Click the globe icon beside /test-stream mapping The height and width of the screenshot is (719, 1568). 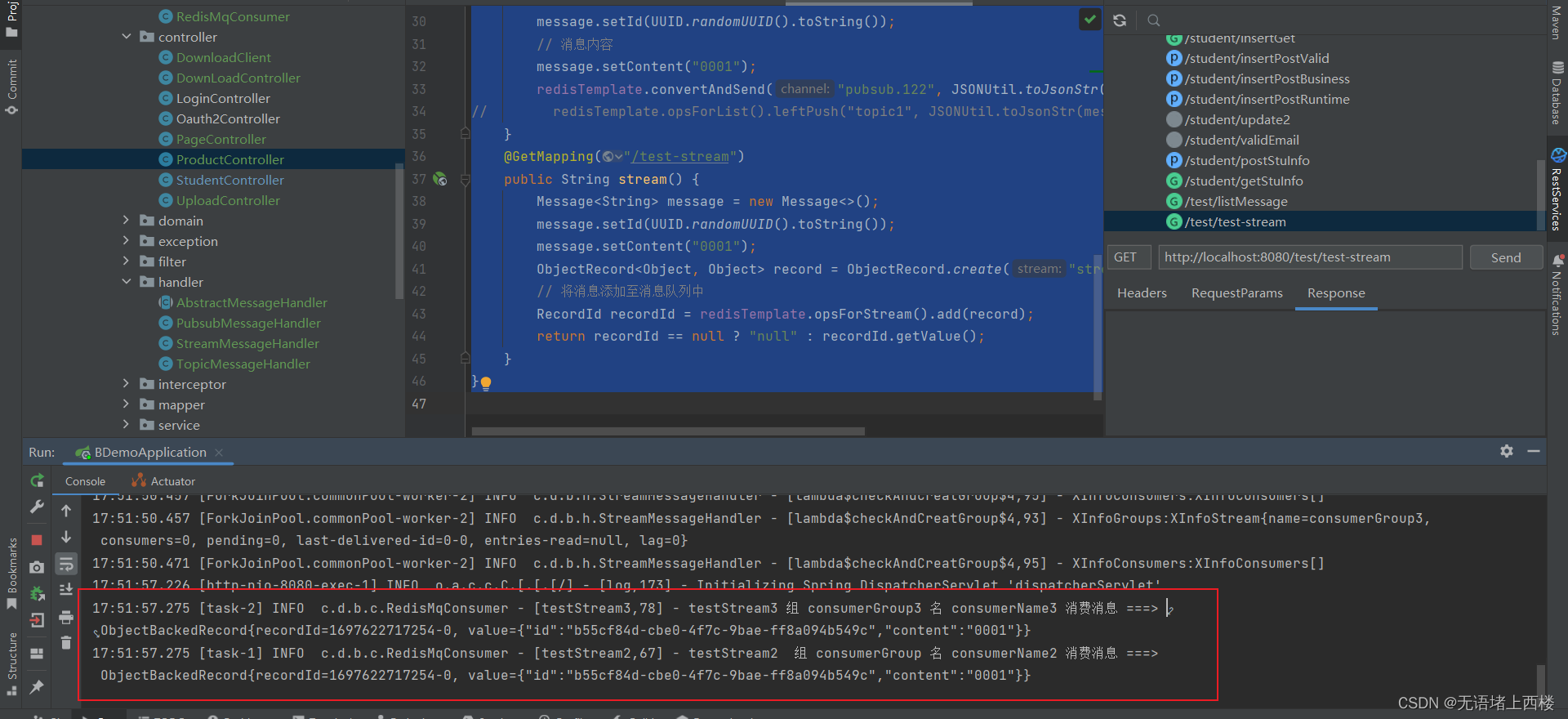tap(608, 157)
